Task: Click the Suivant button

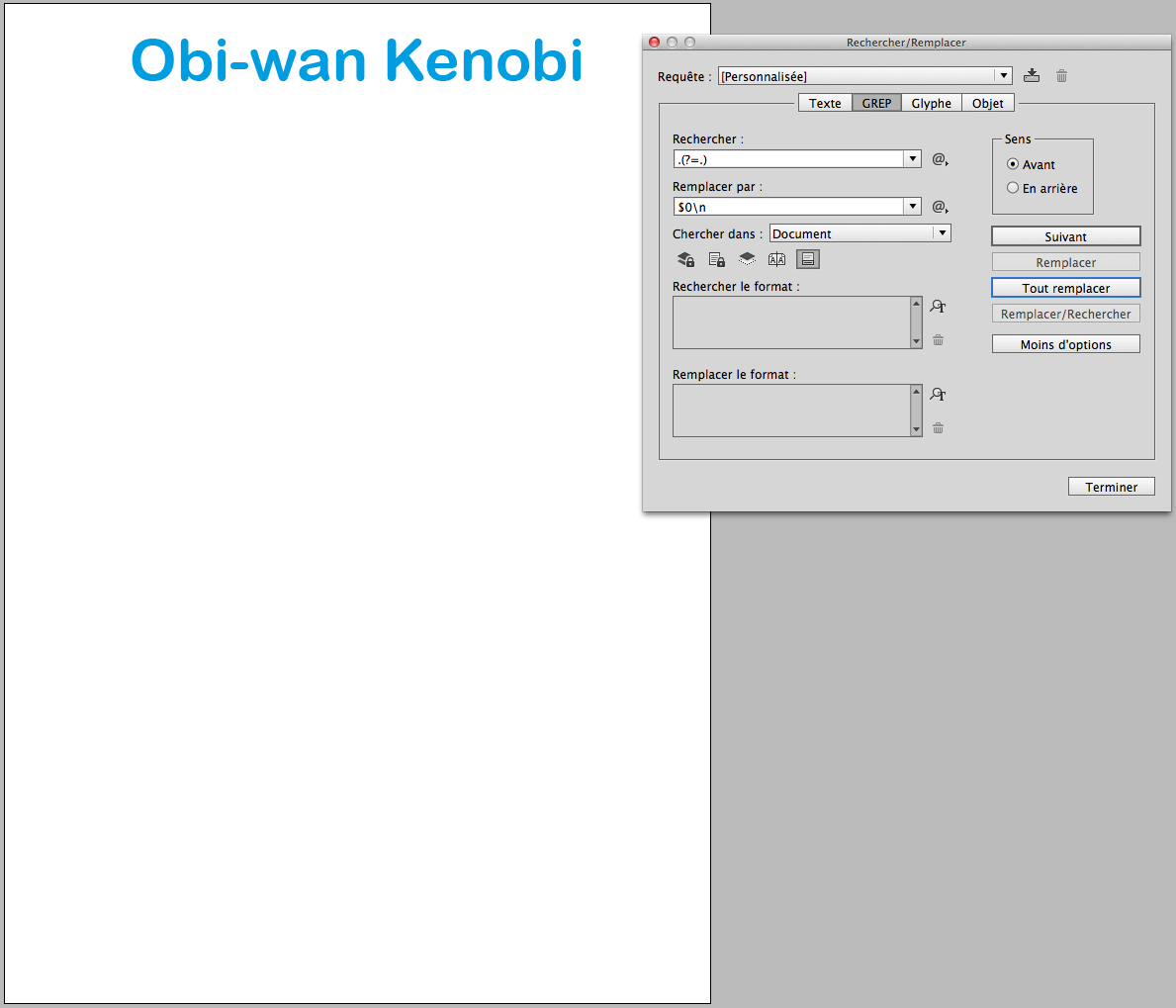Action: [1066, 236]
